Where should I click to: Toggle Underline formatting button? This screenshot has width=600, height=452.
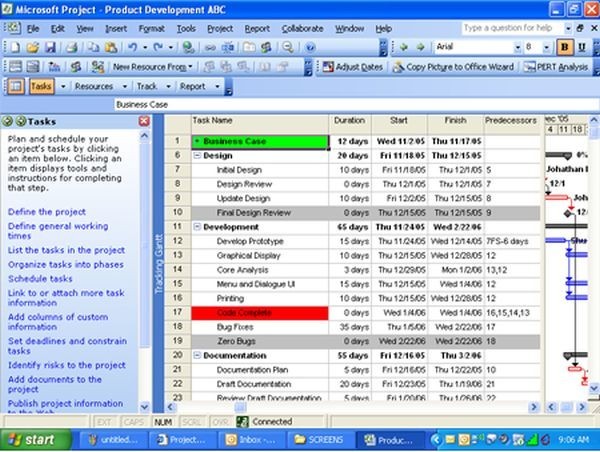pyautogui.click(x=581, y=47)
